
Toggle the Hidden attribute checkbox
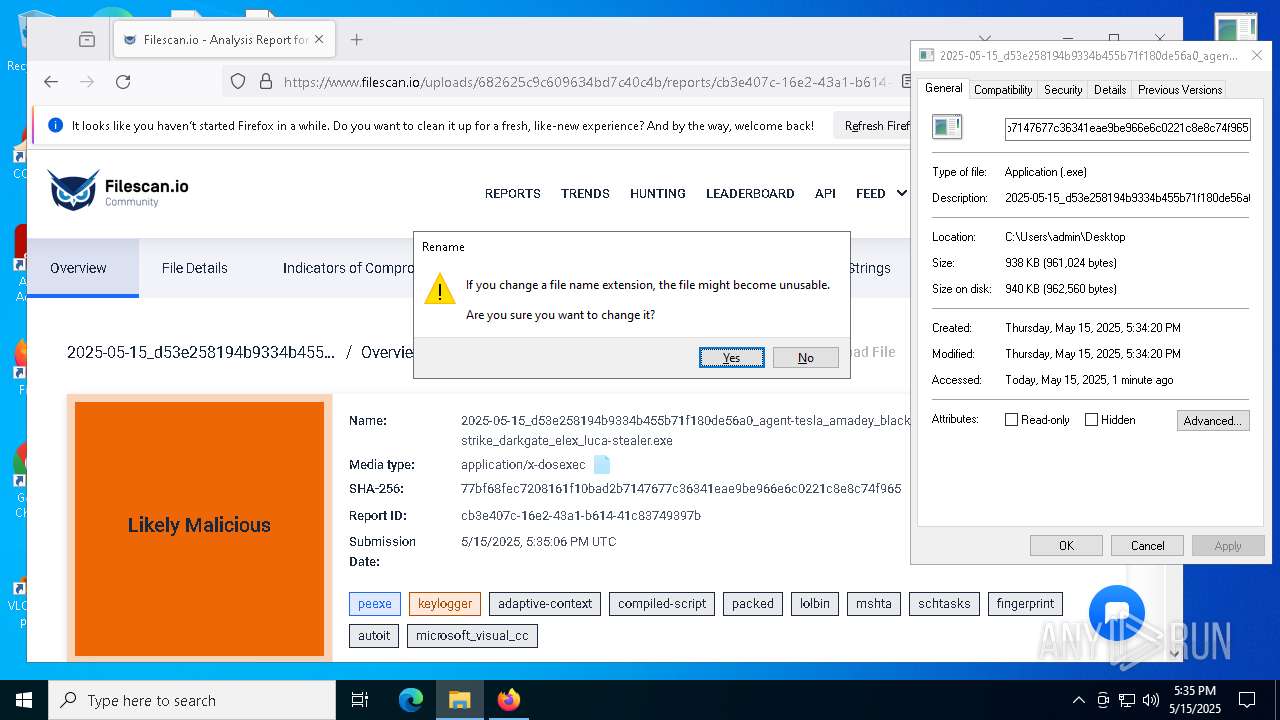coord(1092,420)
